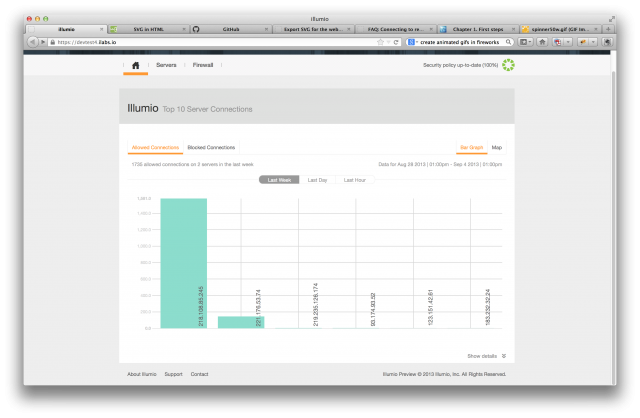This screenshot has width=640, height=418.
Task: Switch to SVG in HTML browser tab
Action: [149, 29]
